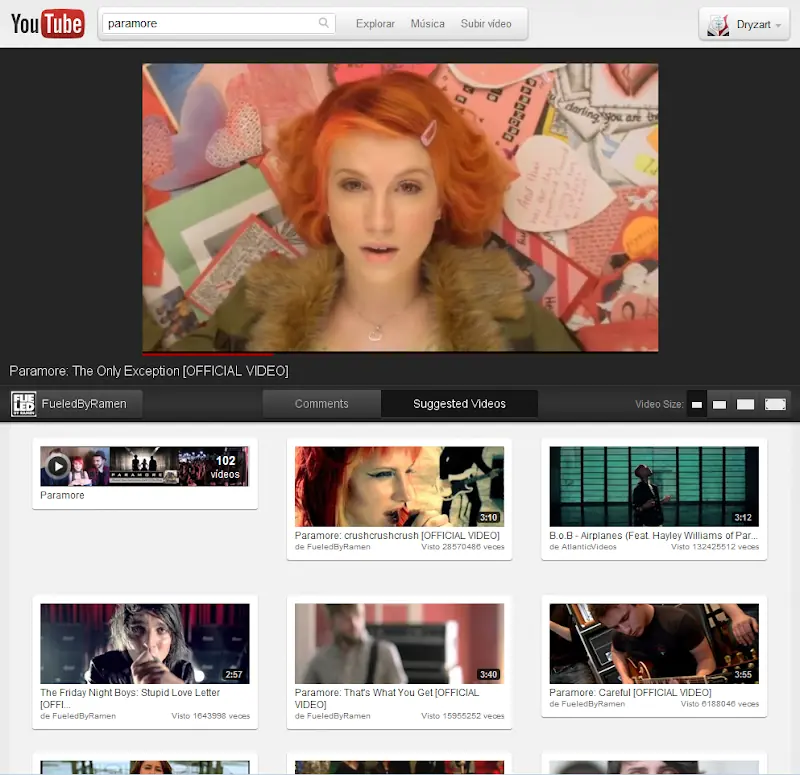Screen dimensions: 800x775
Task: Switch to the Comments tab
Action: [x=321, y=404]
